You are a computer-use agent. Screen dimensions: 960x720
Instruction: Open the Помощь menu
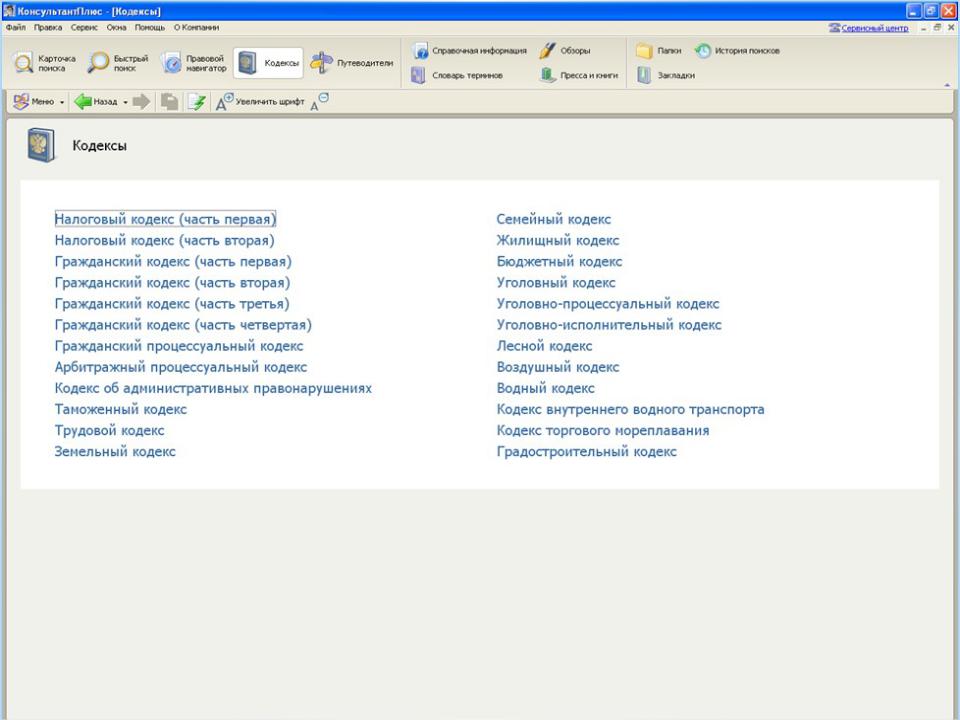click(x=150, y=28)
